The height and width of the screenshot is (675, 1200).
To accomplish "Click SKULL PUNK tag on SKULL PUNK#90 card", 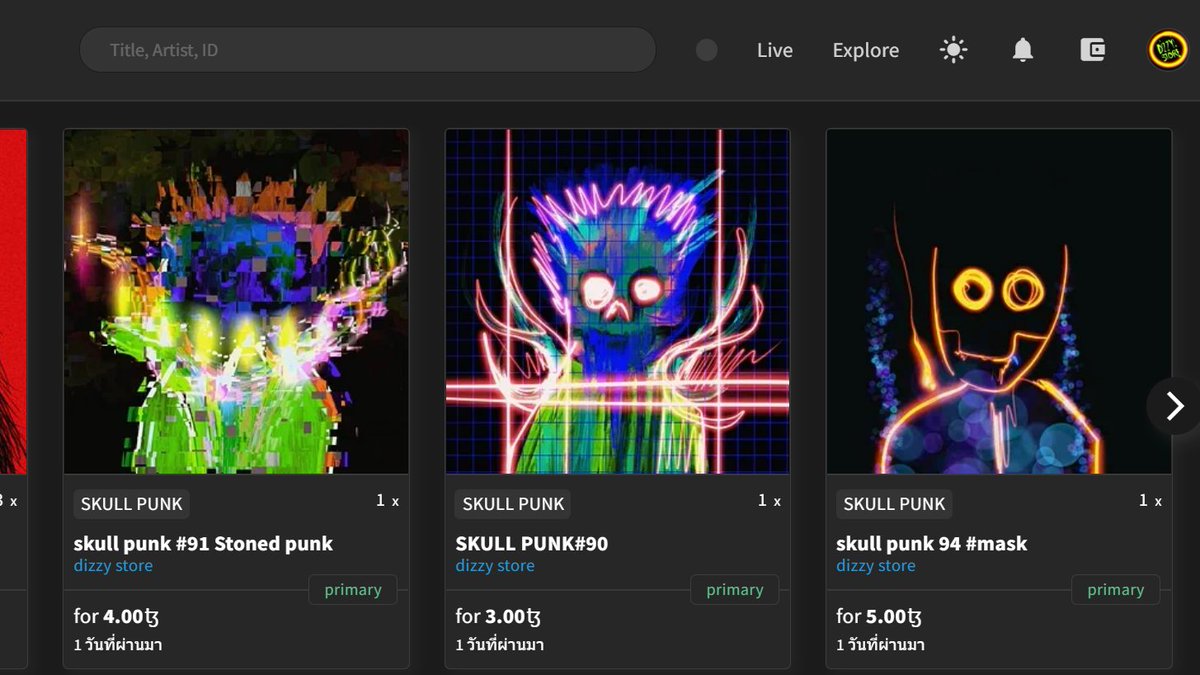I will point(513,504).
